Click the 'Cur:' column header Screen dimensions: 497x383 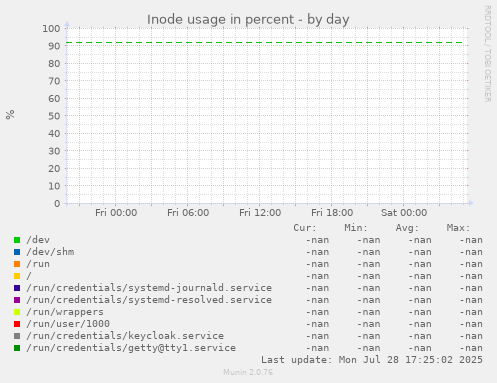[305, 228]
